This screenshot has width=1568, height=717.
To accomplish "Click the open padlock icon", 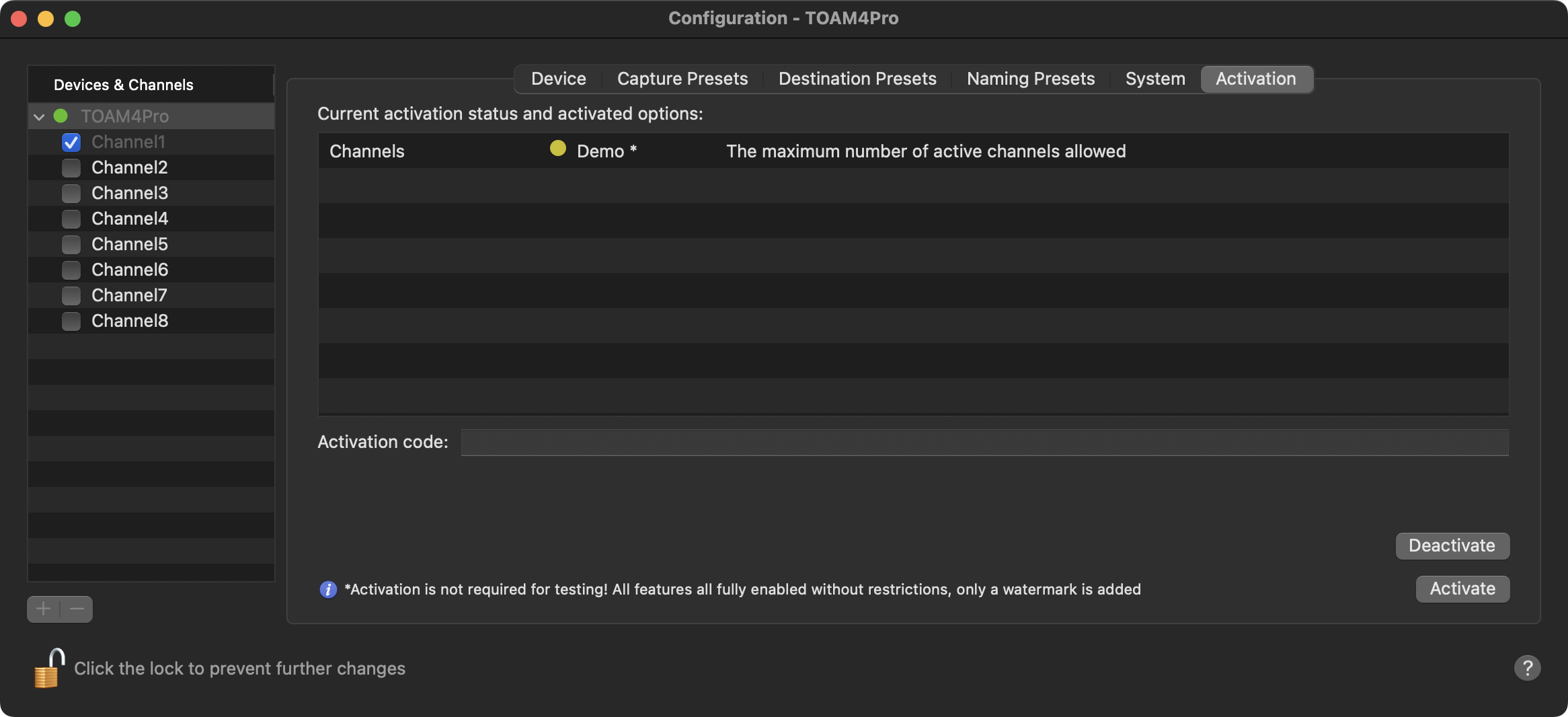I will point(49,668).
